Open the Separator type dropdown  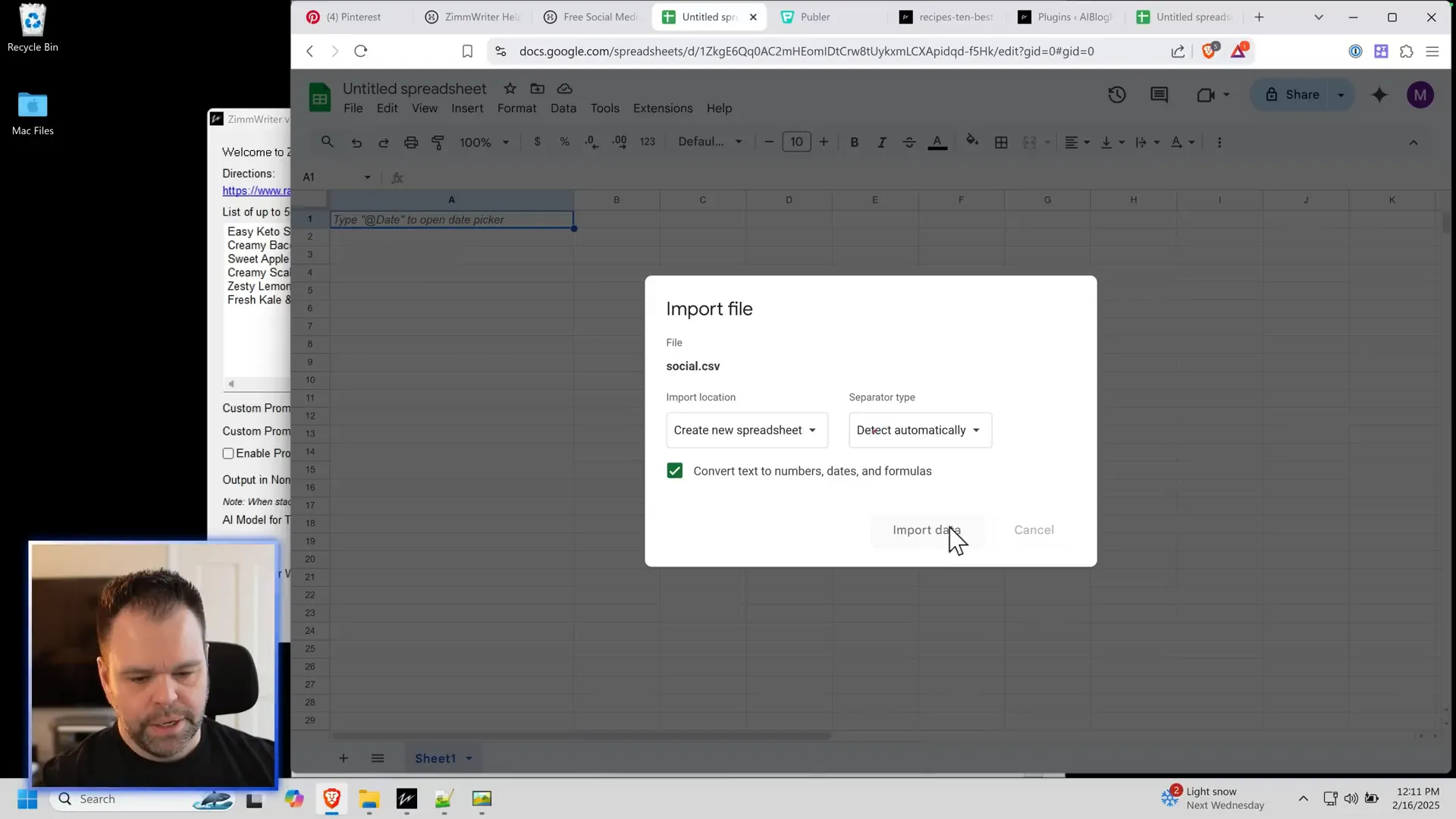coord(920,430)
